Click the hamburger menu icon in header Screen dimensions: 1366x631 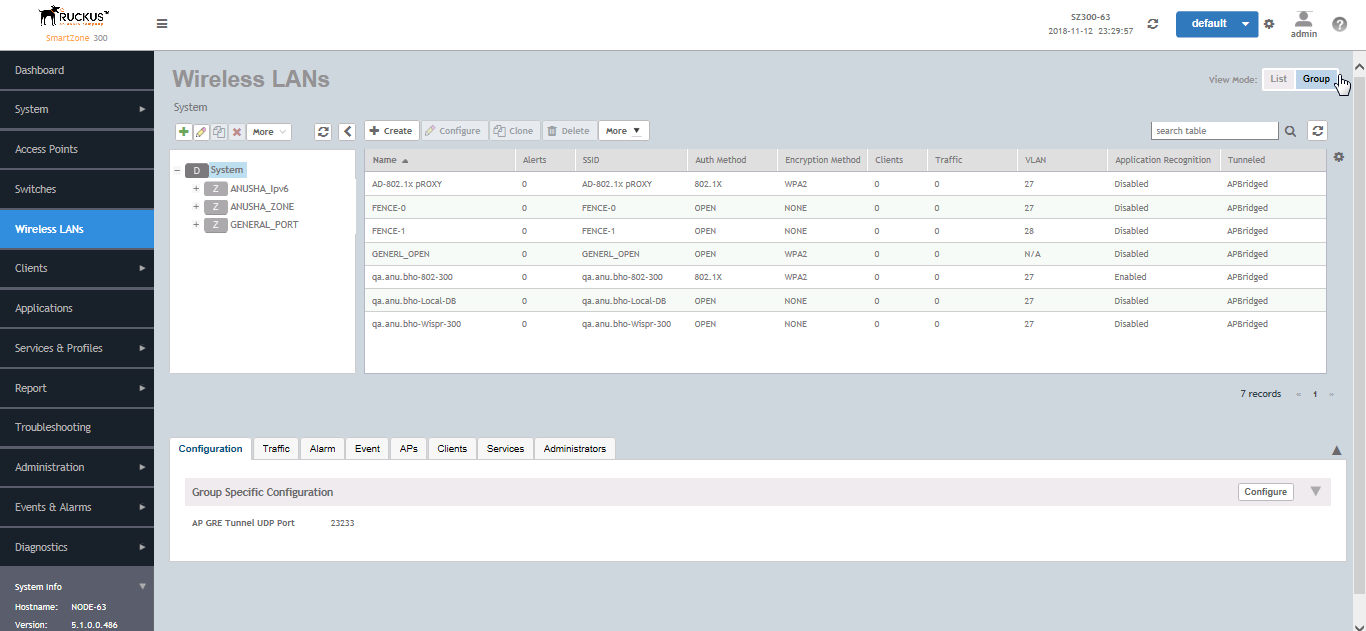pos(162,24)
